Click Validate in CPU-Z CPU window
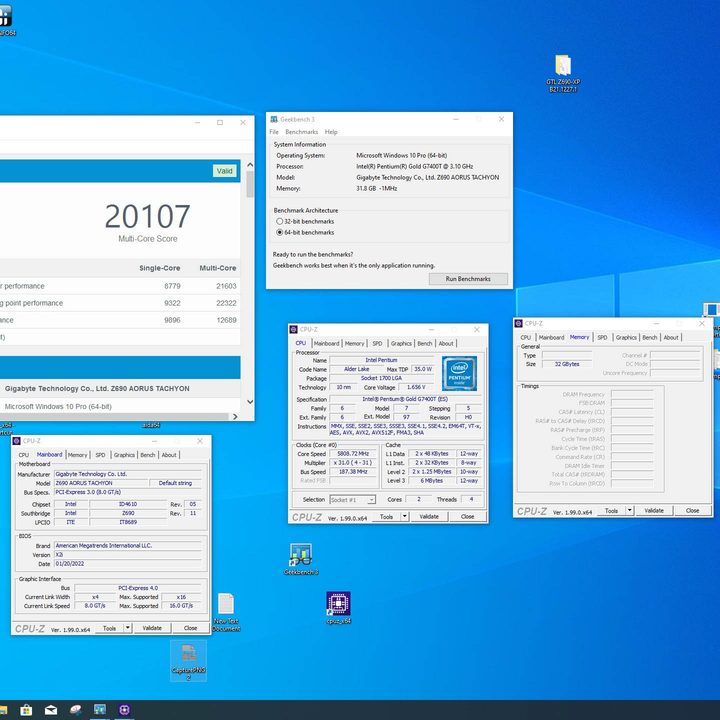Image resolution: width=720 pixels, height=720 pixels. (x=429, y=517)
